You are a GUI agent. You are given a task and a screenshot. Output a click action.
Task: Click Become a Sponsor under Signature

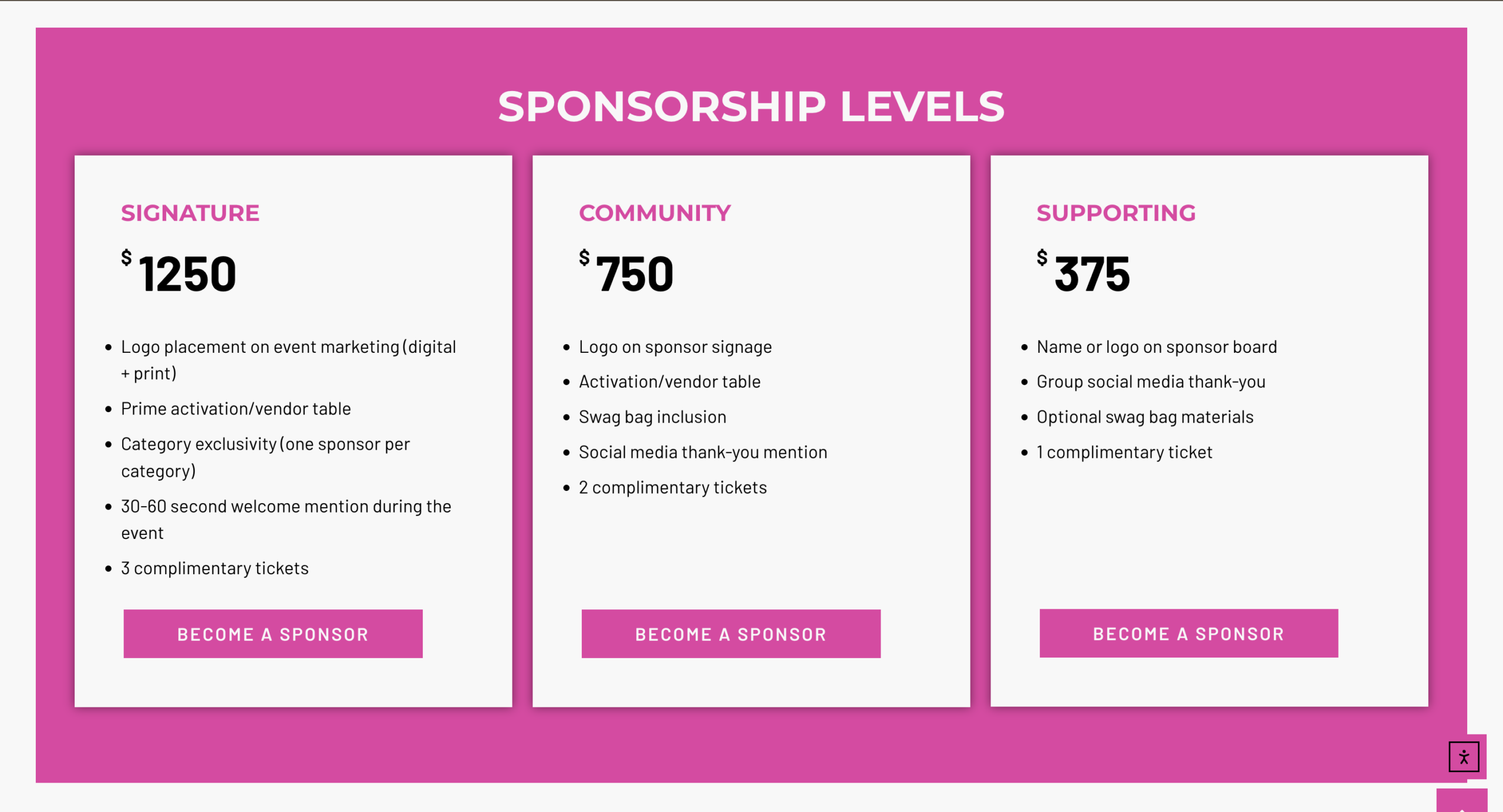pyautogui.click(x=273, y=634)
